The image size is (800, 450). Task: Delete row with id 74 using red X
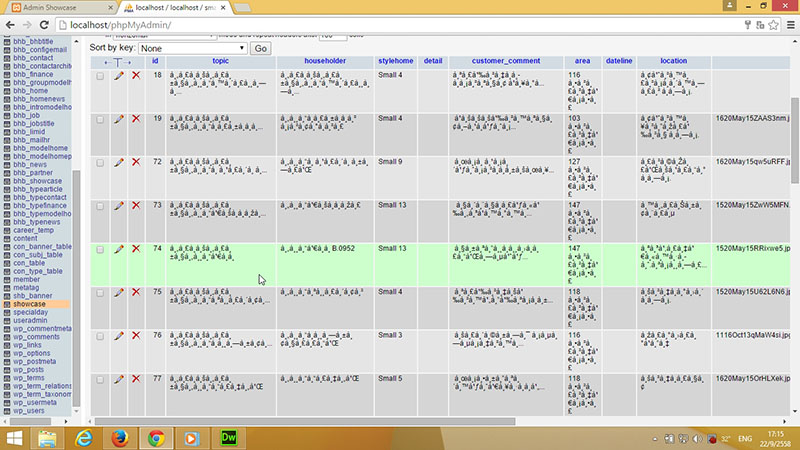(x=136, y=248)
